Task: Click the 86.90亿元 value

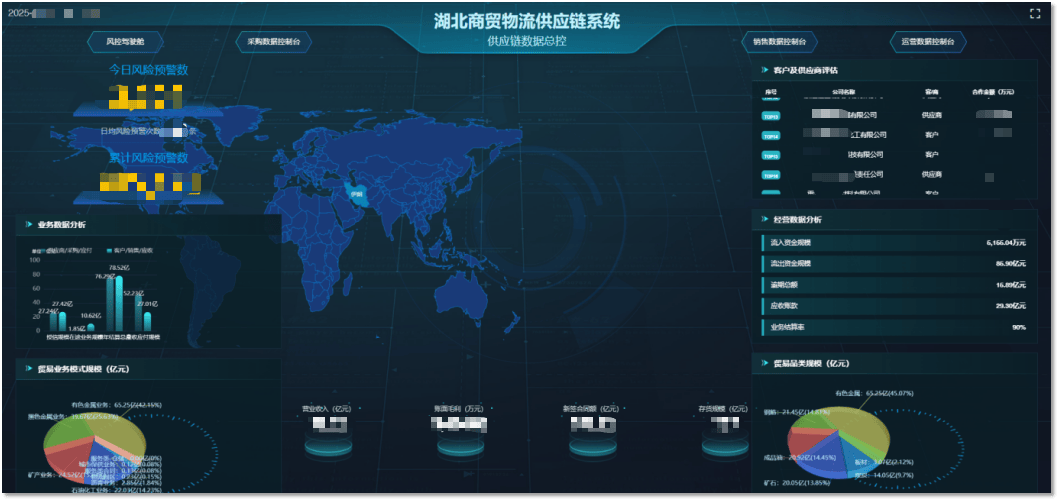Action: [x=1011, y=263]
